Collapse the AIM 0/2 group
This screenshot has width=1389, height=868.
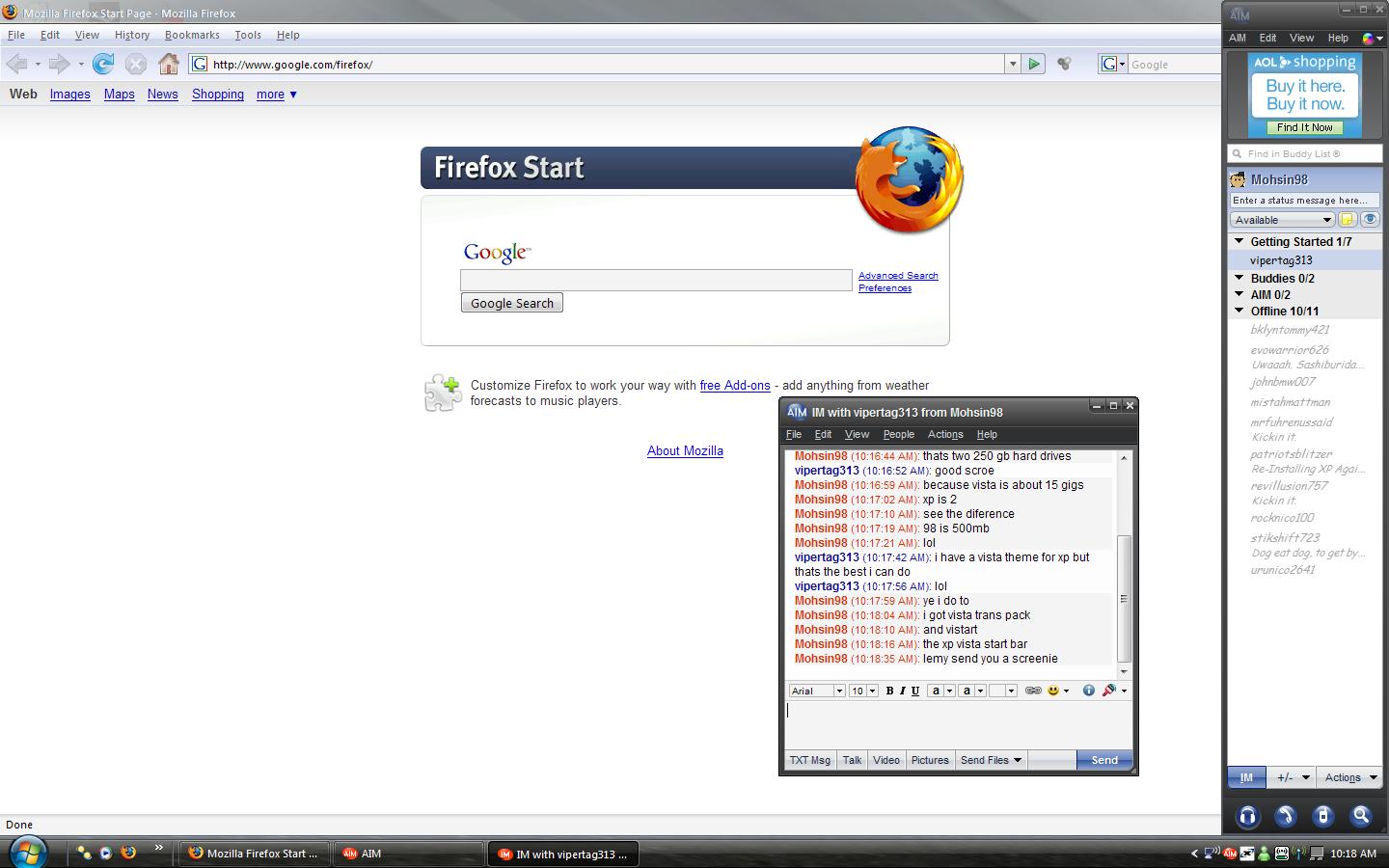coord(1239,294)
